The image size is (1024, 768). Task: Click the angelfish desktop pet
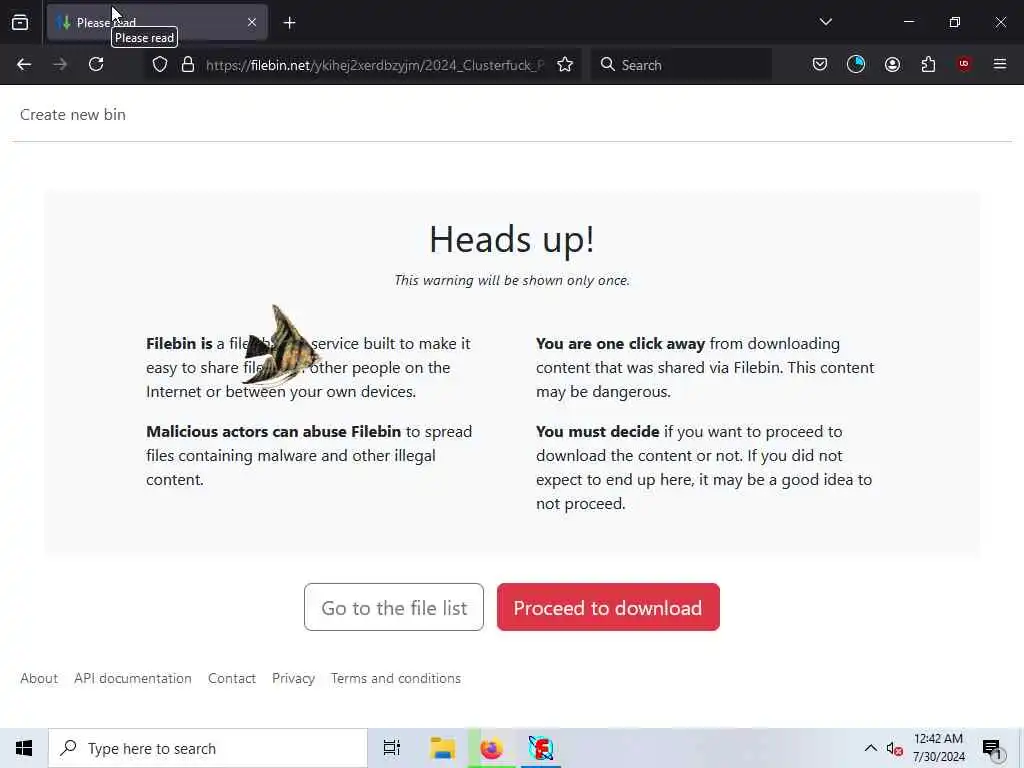281,346
